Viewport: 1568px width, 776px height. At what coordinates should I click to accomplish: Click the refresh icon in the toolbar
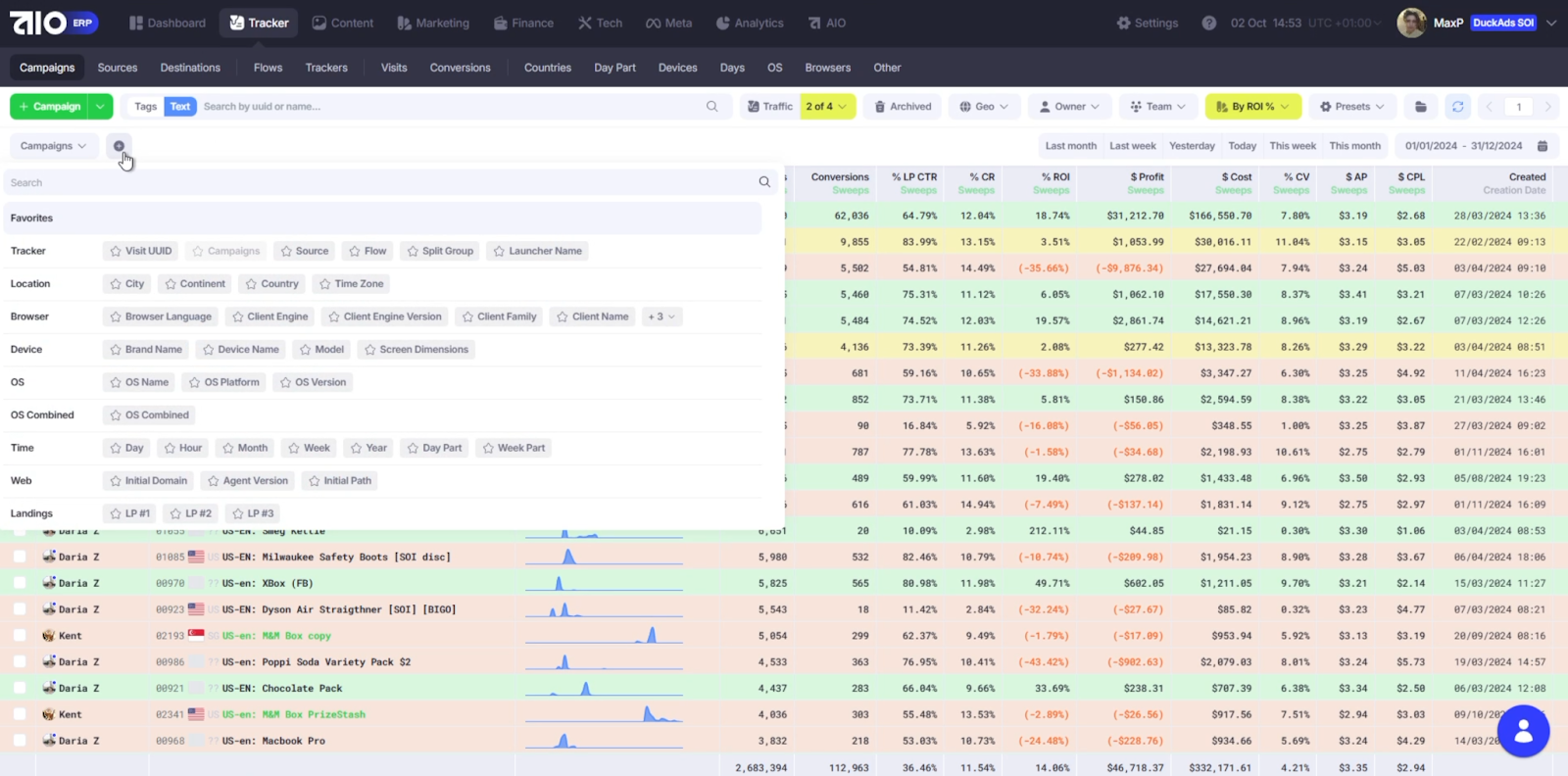point(1457,107)
